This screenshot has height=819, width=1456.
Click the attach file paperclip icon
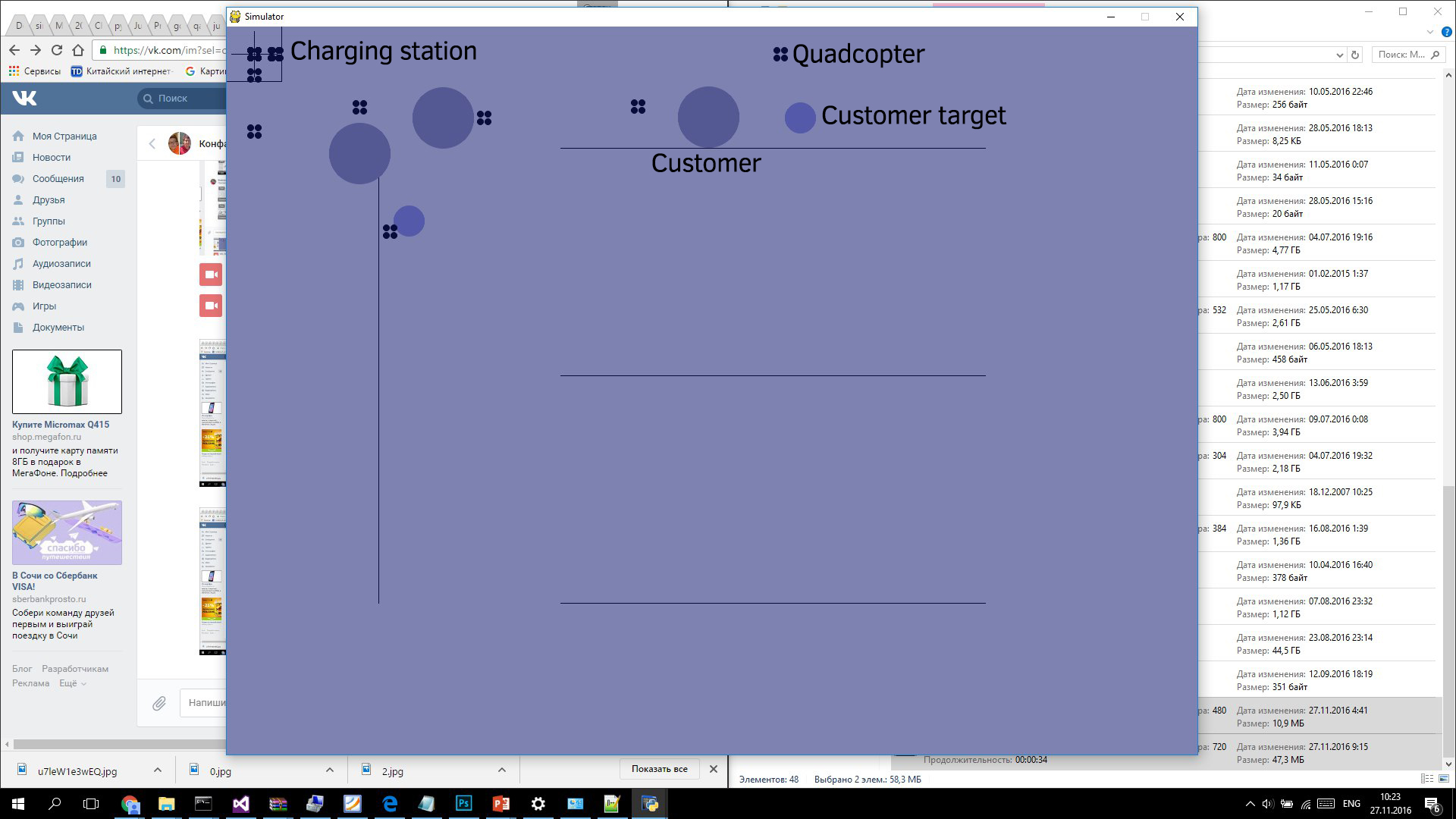click(x=158, y=703)
